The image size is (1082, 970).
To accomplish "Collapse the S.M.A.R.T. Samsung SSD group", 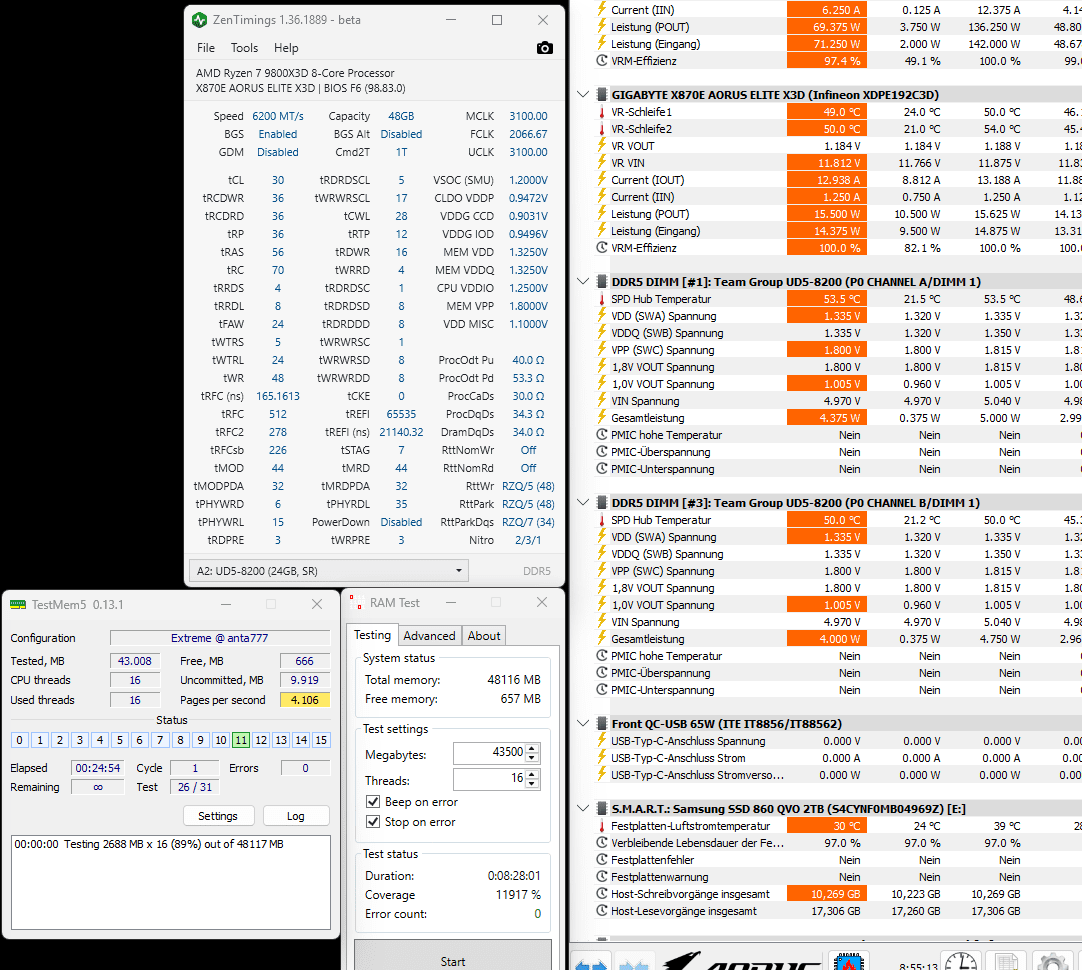I will pyautogui.click(x=583, y=809).
